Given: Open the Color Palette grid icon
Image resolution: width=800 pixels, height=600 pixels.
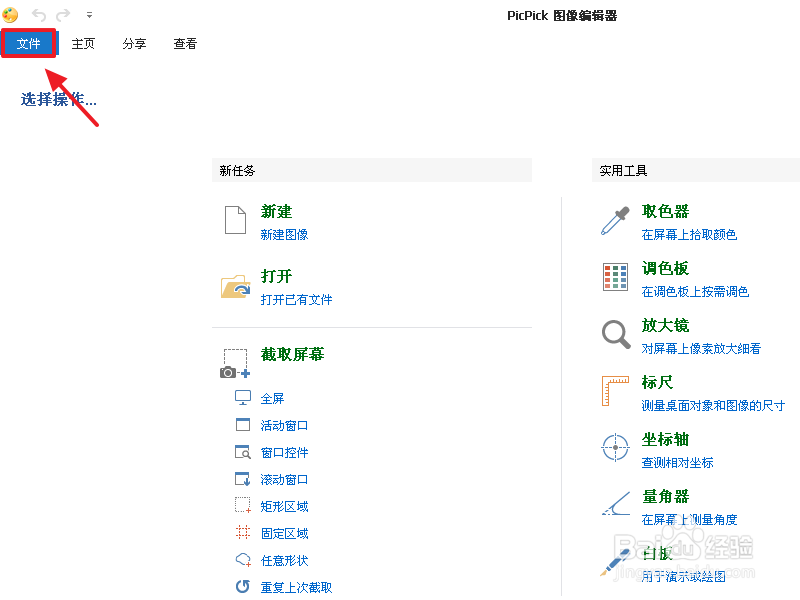Looking at the screenshot, I should [615, 277].
